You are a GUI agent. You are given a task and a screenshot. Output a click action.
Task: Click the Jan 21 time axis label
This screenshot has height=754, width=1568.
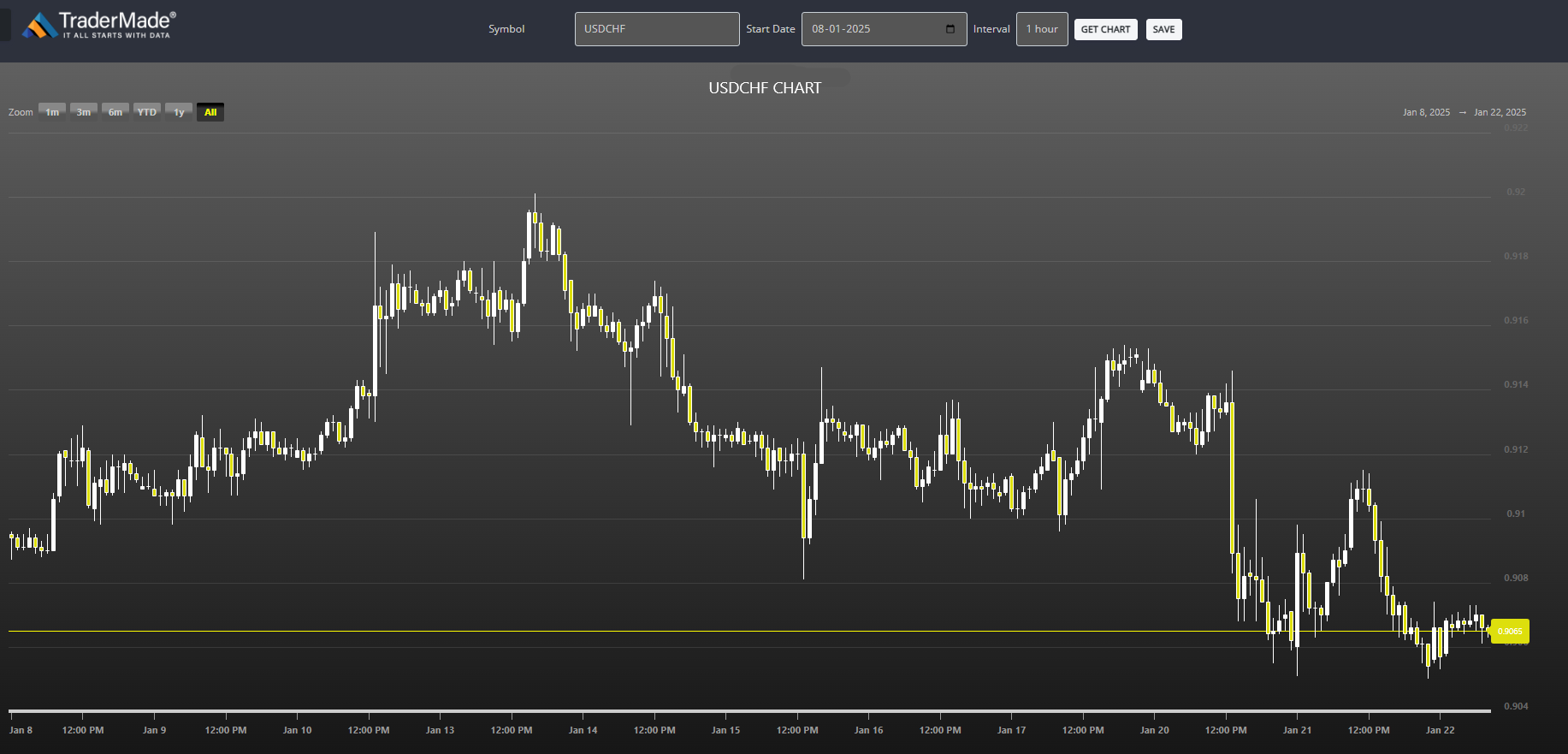pyautogui.click(x=1298, y=730)
